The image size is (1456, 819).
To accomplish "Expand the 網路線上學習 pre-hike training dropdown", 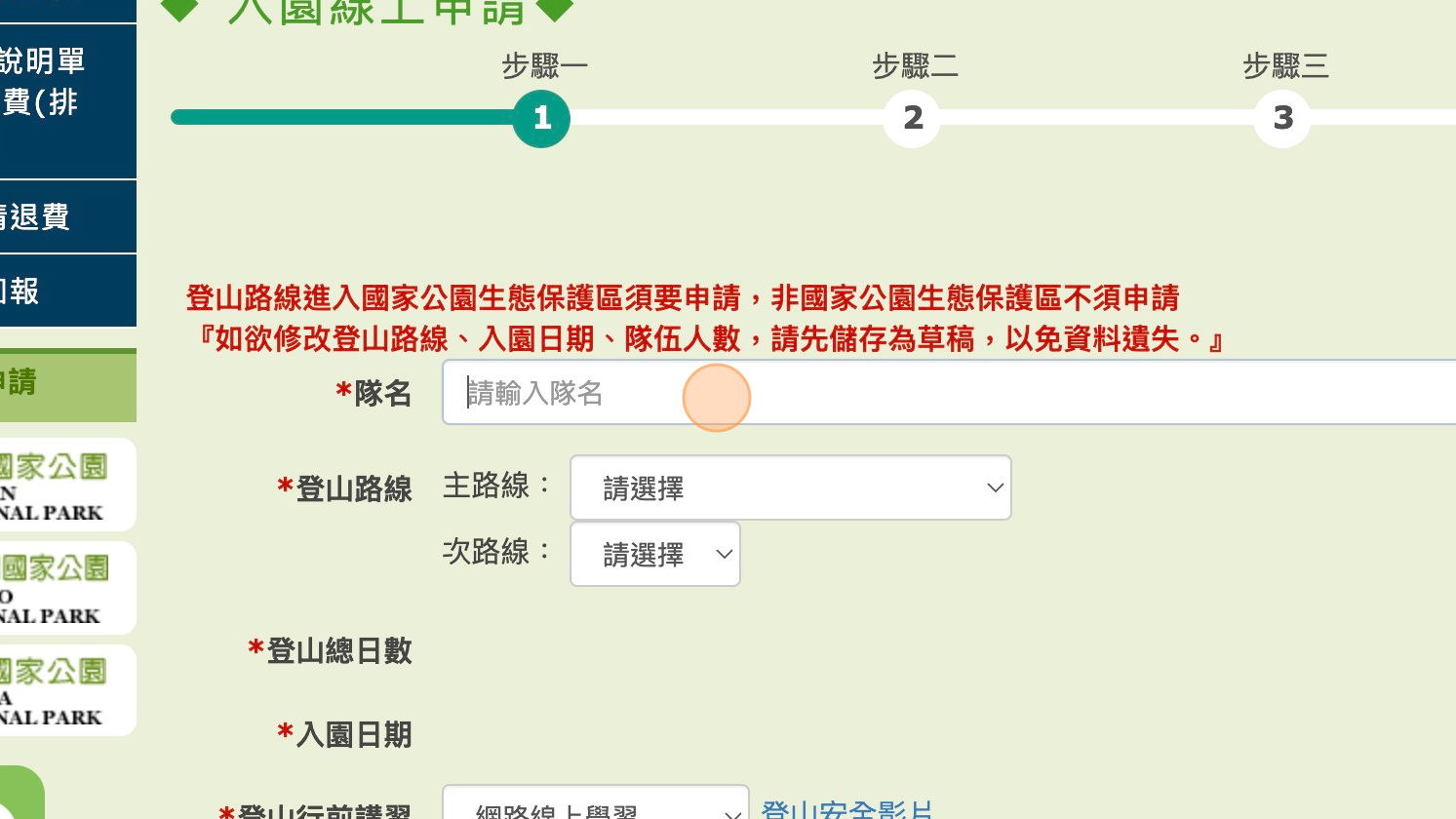I will click(596, 803).
